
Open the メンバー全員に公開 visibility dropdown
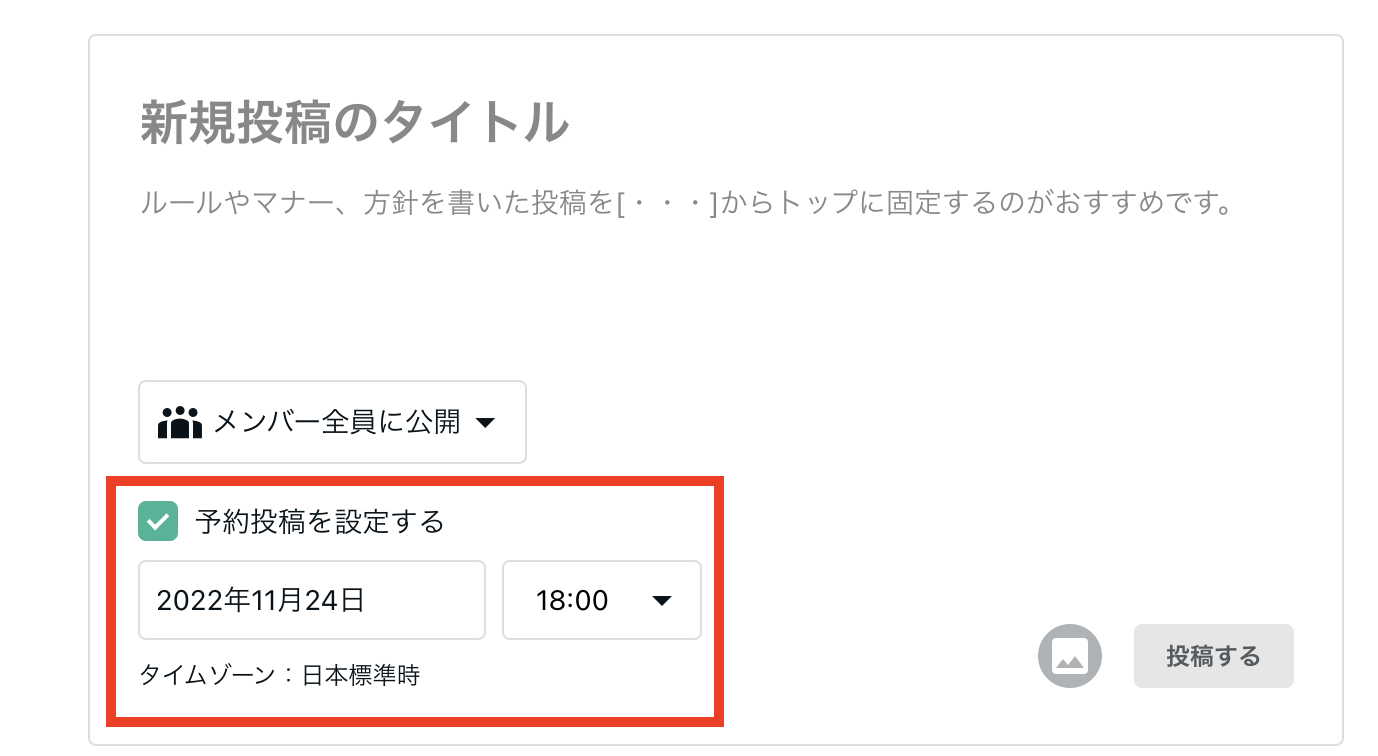point(332,422)
